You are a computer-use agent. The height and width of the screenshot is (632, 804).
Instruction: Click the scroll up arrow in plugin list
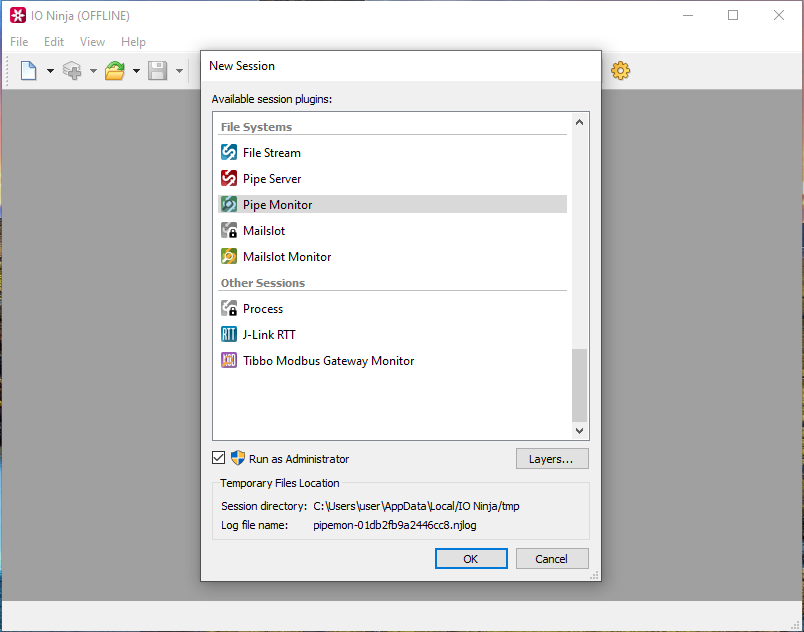point(579,122)
